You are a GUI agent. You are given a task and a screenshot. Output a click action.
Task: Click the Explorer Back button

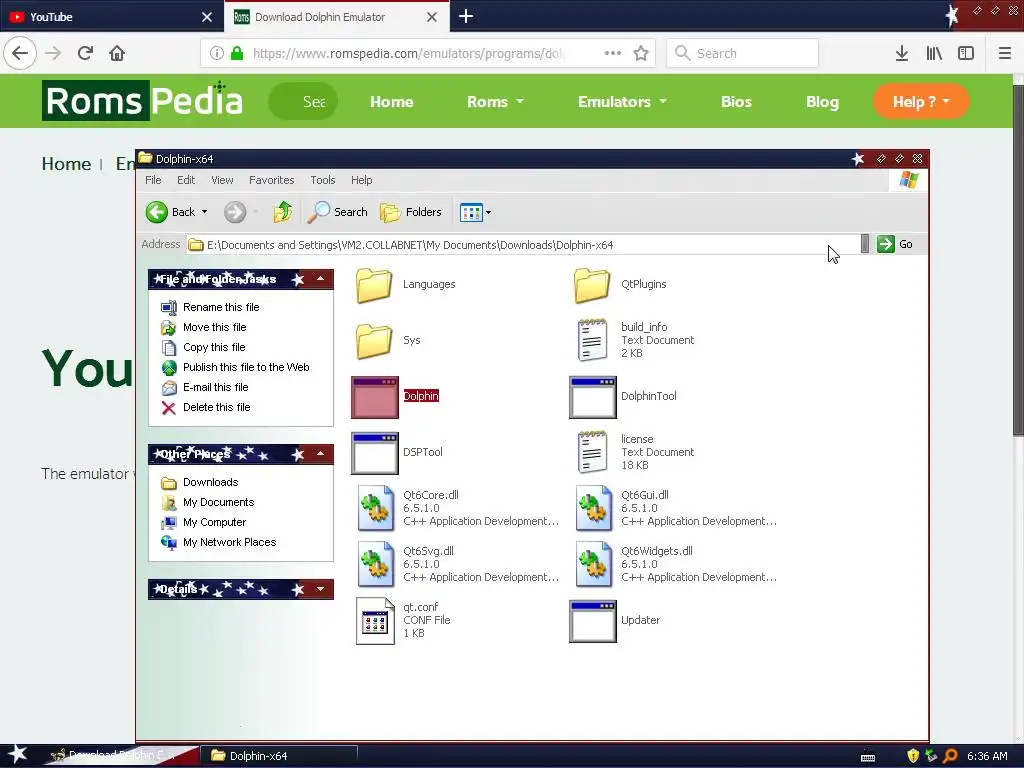pyautogui.click(x=170, y=212)
